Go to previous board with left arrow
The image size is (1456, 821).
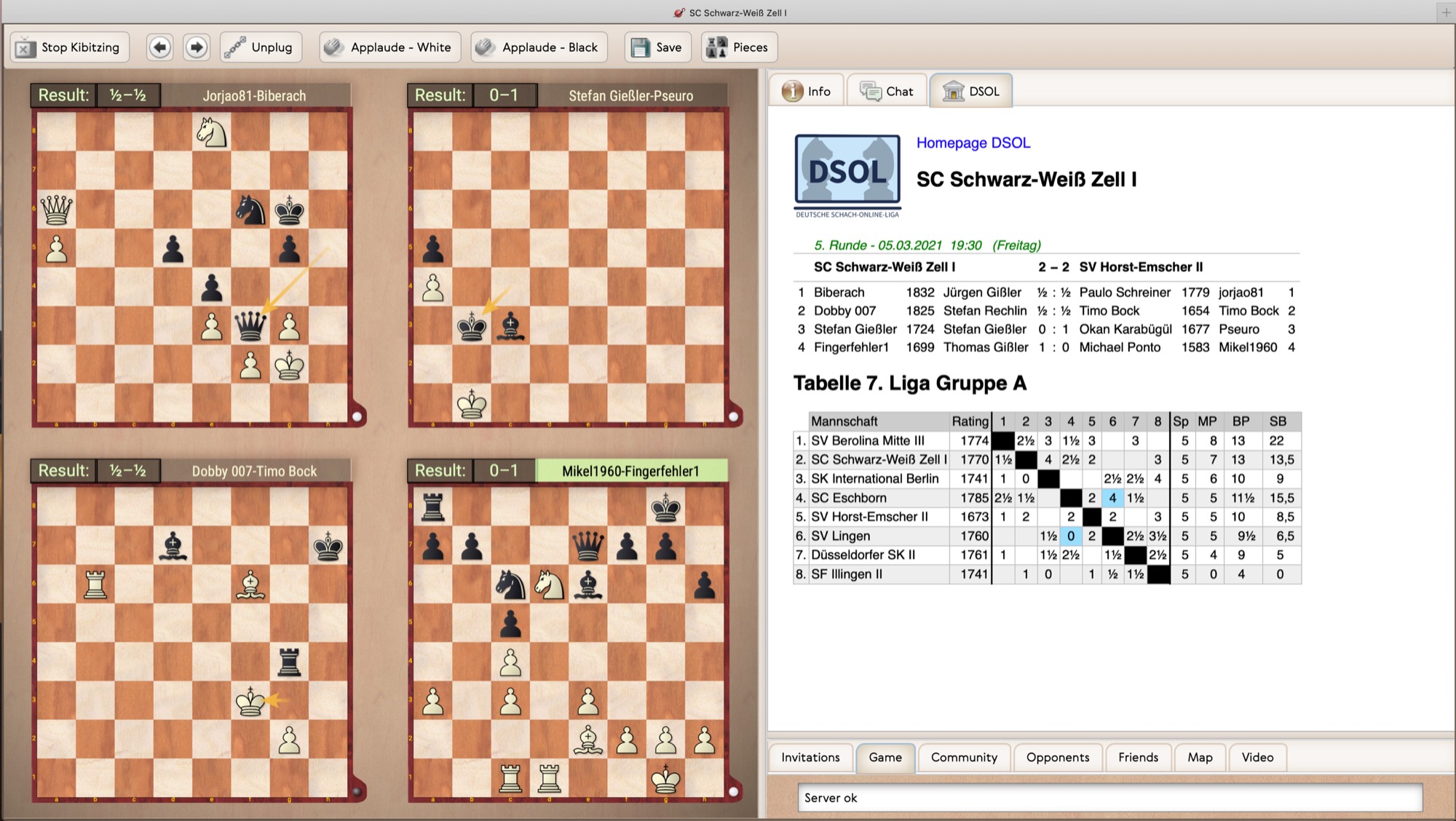(x=160, y=47)
